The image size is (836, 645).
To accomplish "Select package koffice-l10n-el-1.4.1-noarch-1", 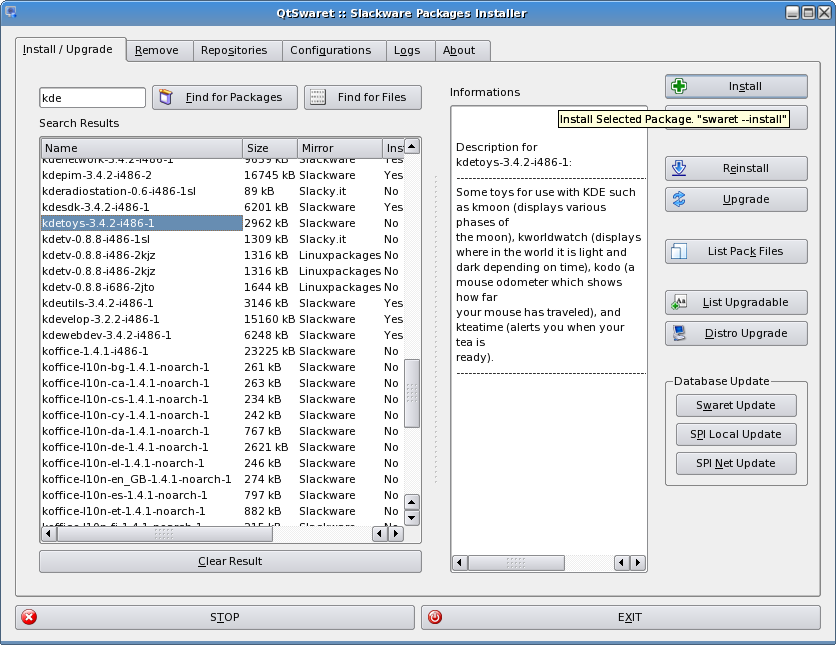I will click(x=123, y=463).
